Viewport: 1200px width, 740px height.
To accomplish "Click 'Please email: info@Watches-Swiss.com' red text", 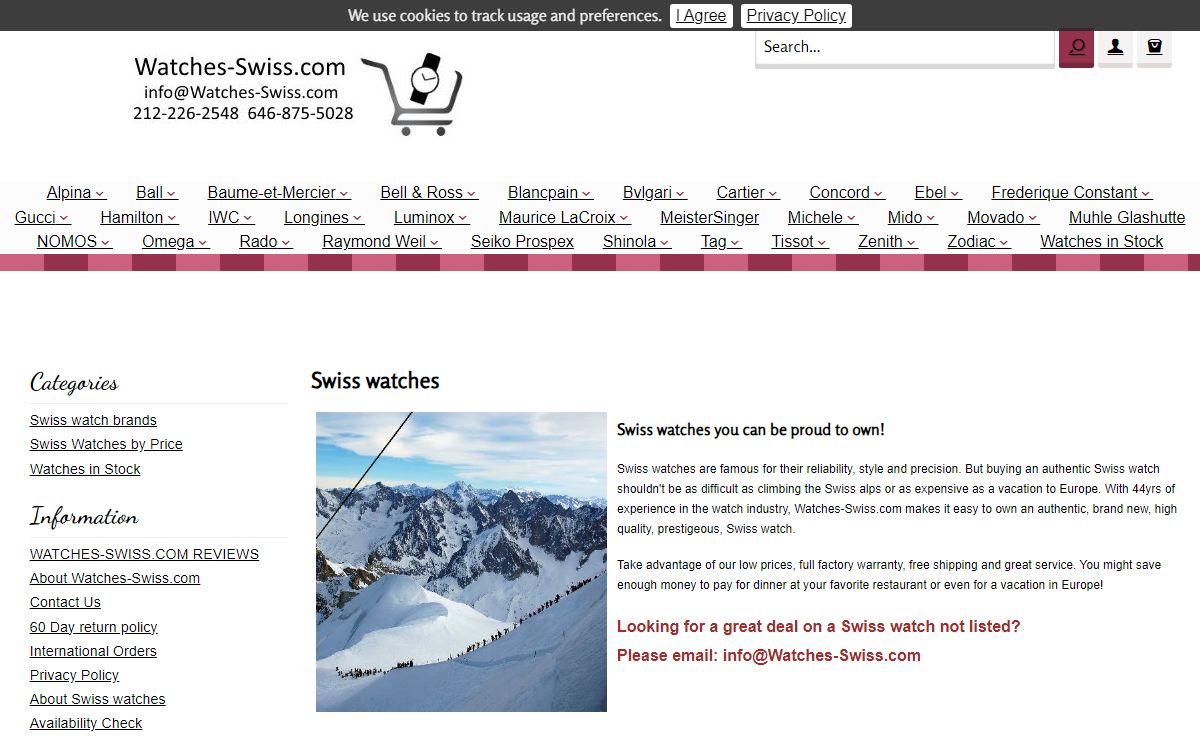I will [769, 655].
